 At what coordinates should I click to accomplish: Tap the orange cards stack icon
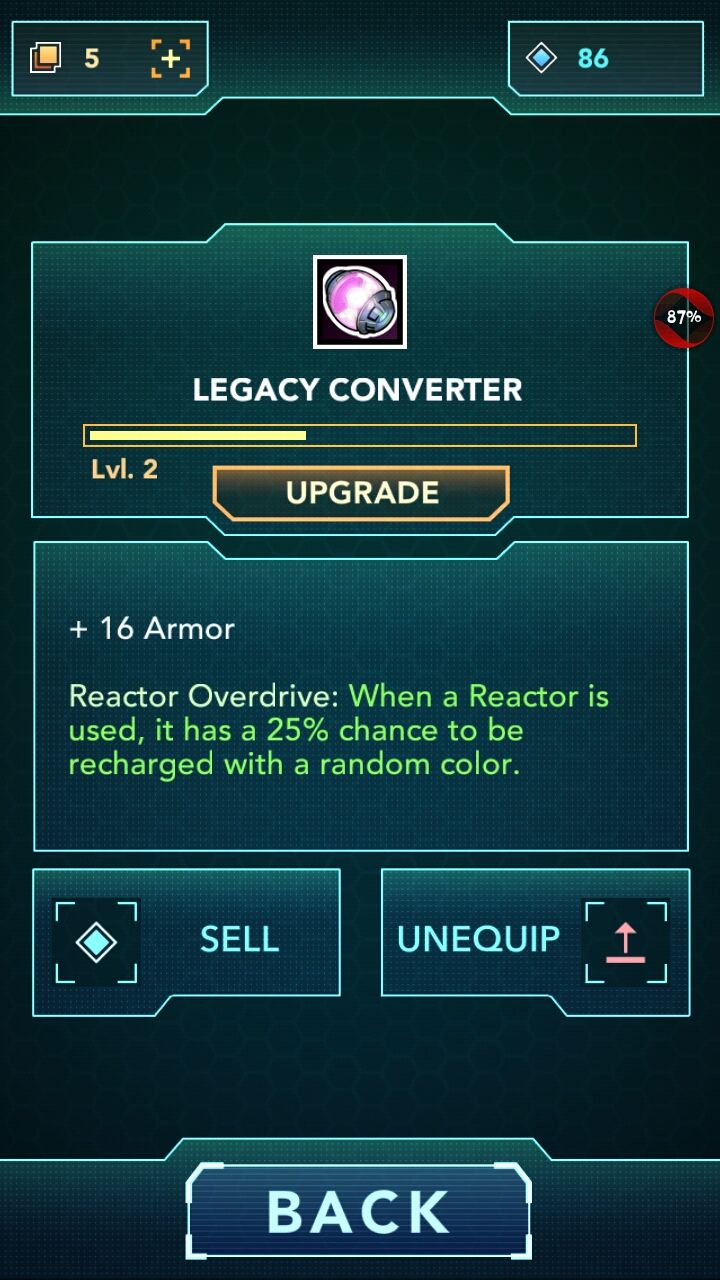coord(46,58)
